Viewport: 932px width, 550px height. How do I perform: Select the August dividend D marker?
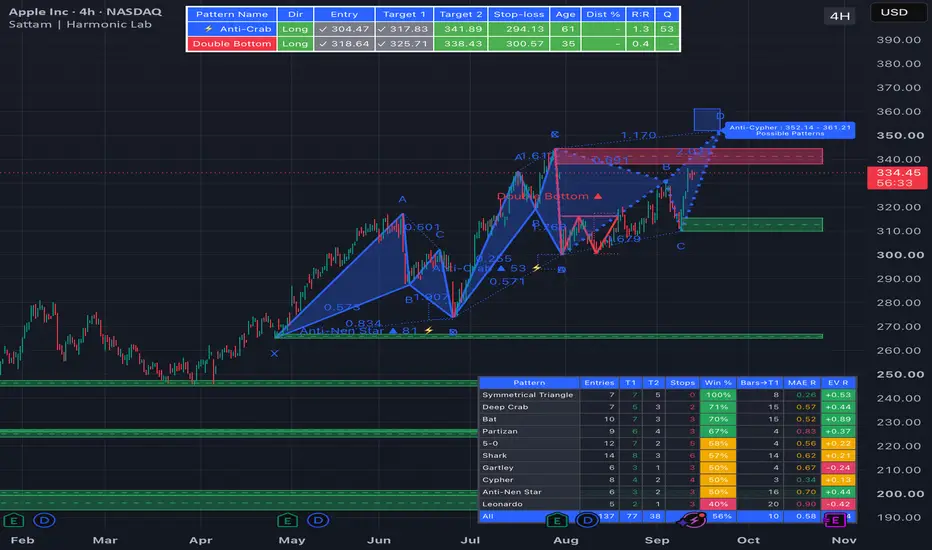point(587,521)
